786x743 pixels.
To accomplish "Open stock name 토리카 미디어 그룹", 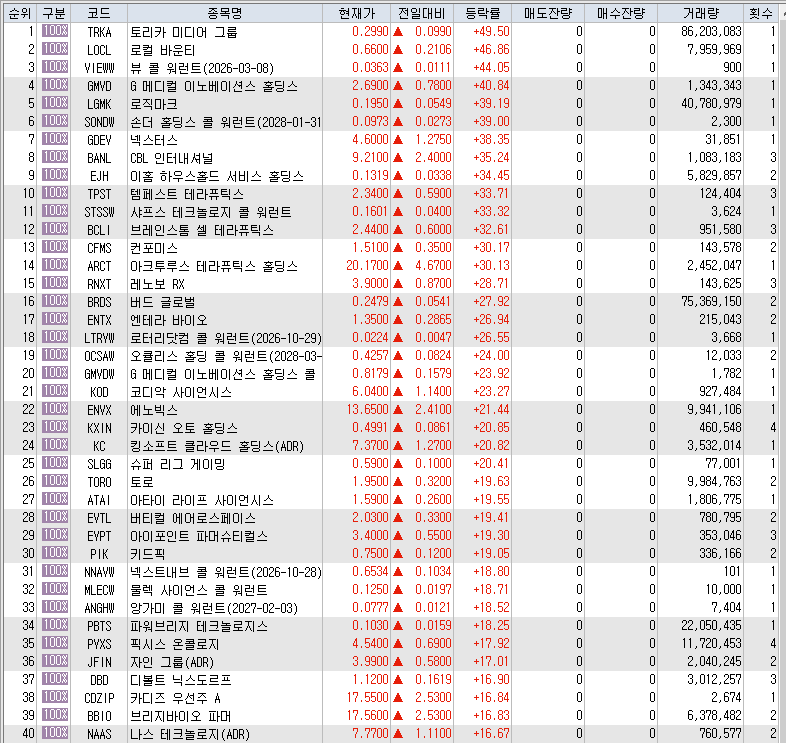I will click(183, 32).
